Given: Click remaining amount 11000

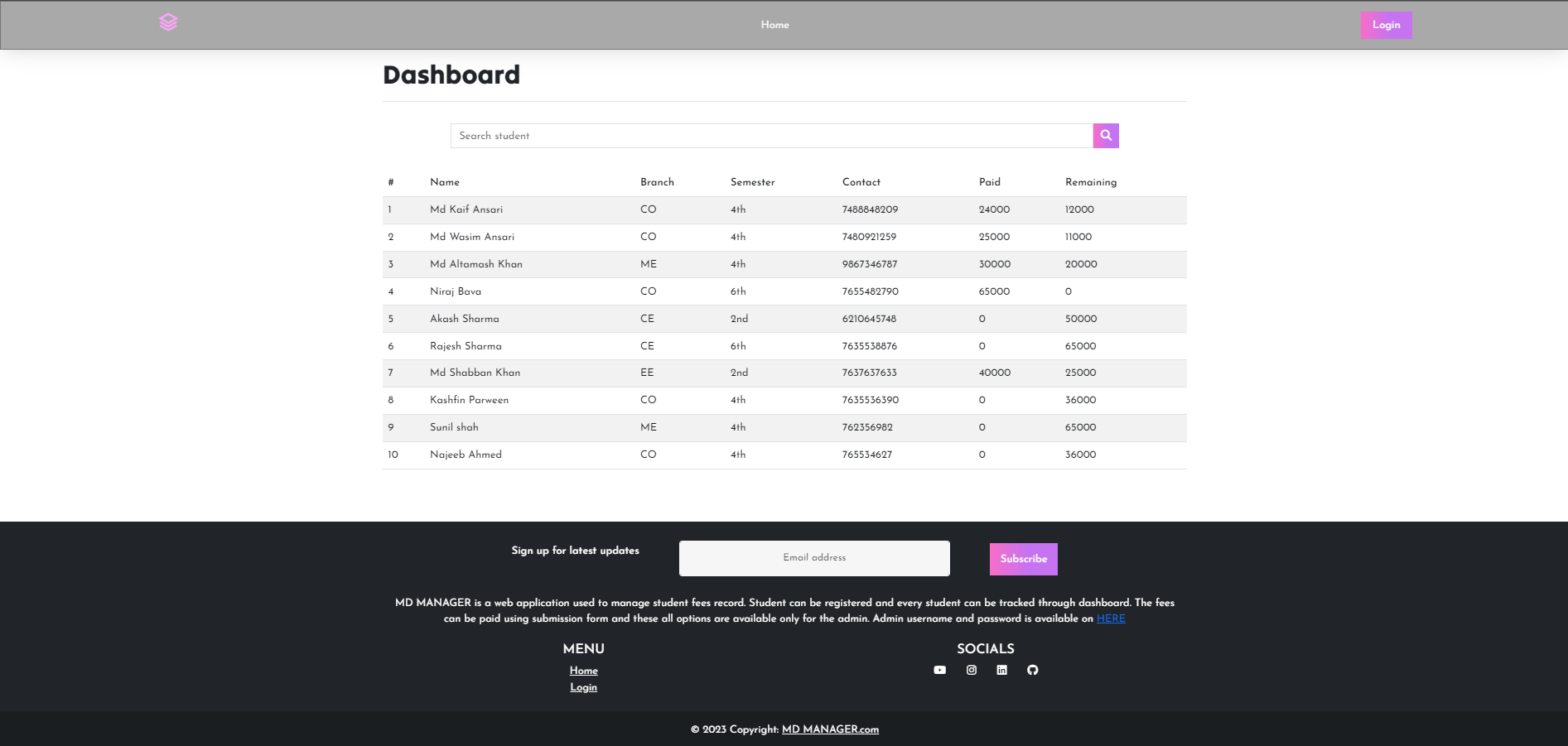Looking at the screenshot, I should (x=1078, y=237).
